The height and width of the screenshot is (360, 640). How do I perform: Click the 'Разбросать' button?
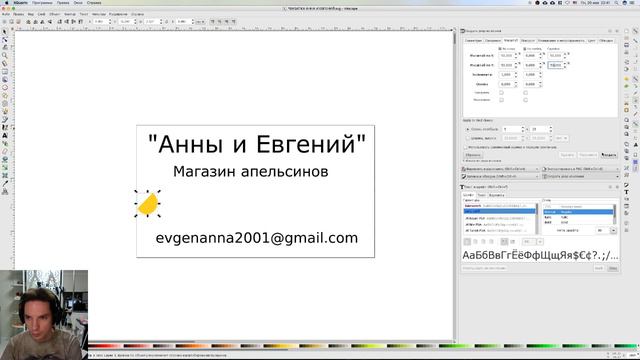coord(587,155)
